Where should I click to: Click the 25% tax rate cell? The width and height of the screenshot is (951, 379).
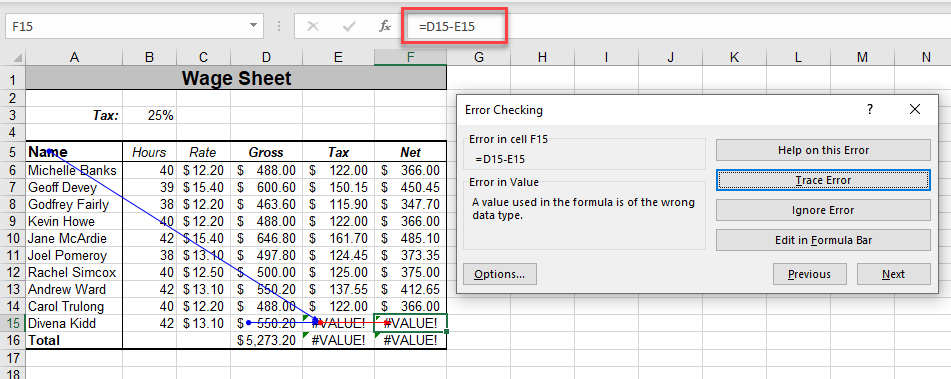point(150,115)
